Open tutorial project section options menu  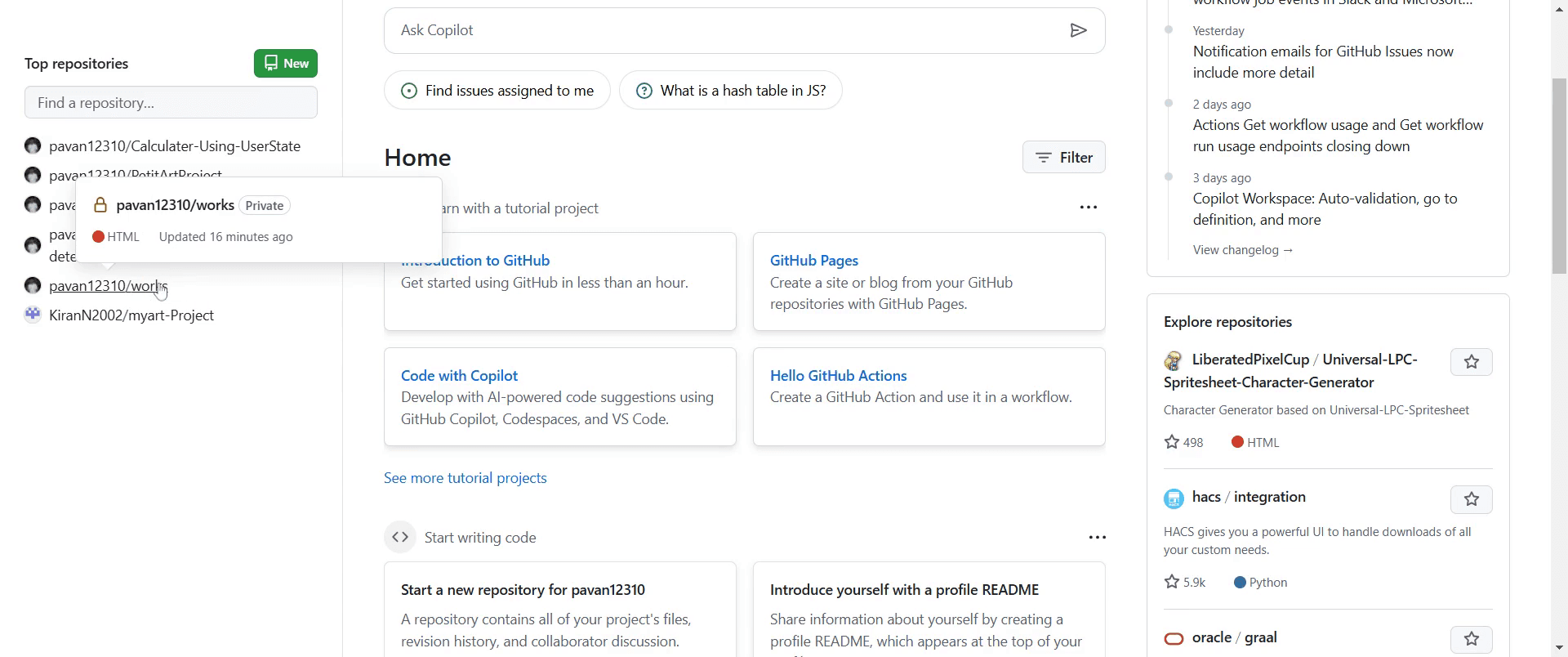click(1089, 208)
